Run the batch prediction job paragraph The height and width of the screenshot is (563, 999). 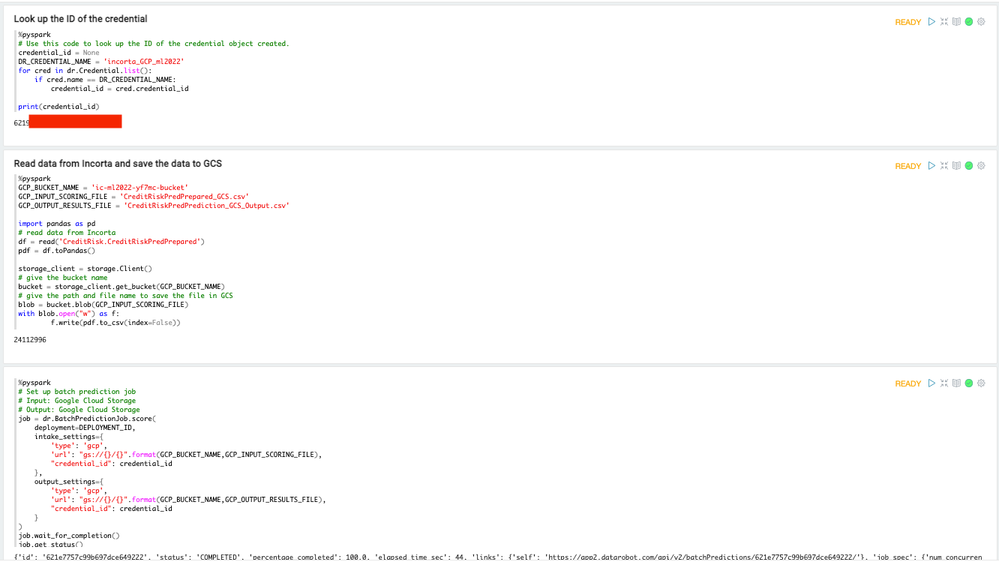click(x=931, y=383)
